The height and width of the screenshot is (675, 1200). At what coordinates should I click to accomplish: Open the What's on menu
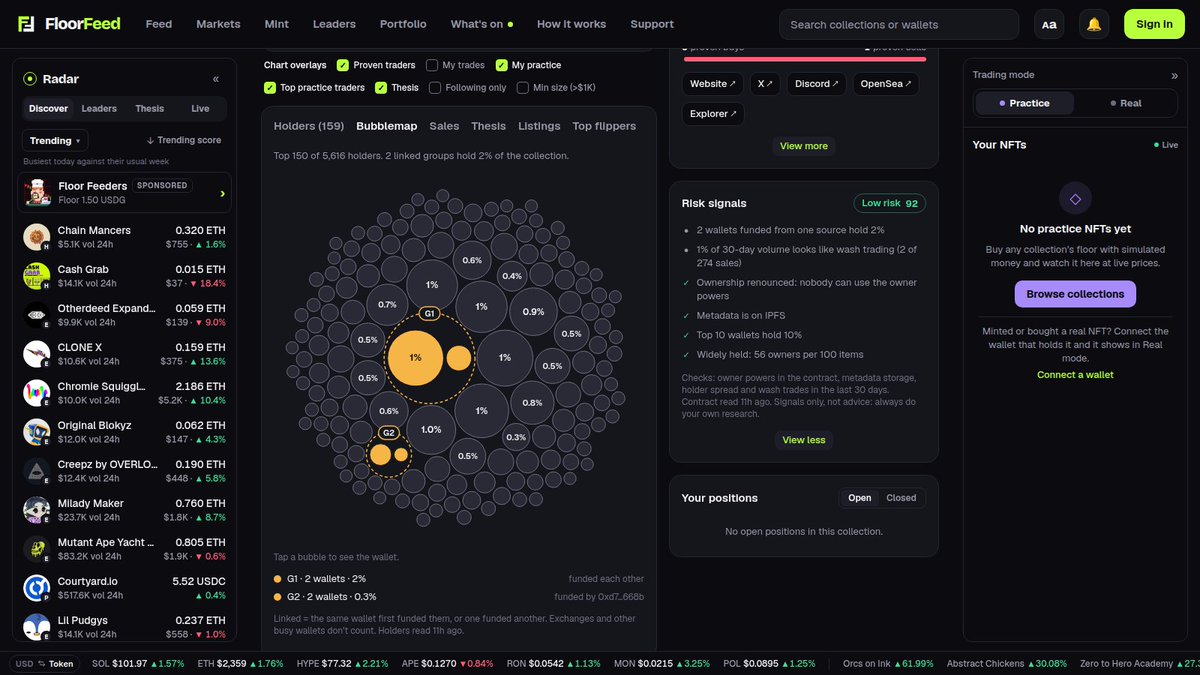click(x=482, y=24)
